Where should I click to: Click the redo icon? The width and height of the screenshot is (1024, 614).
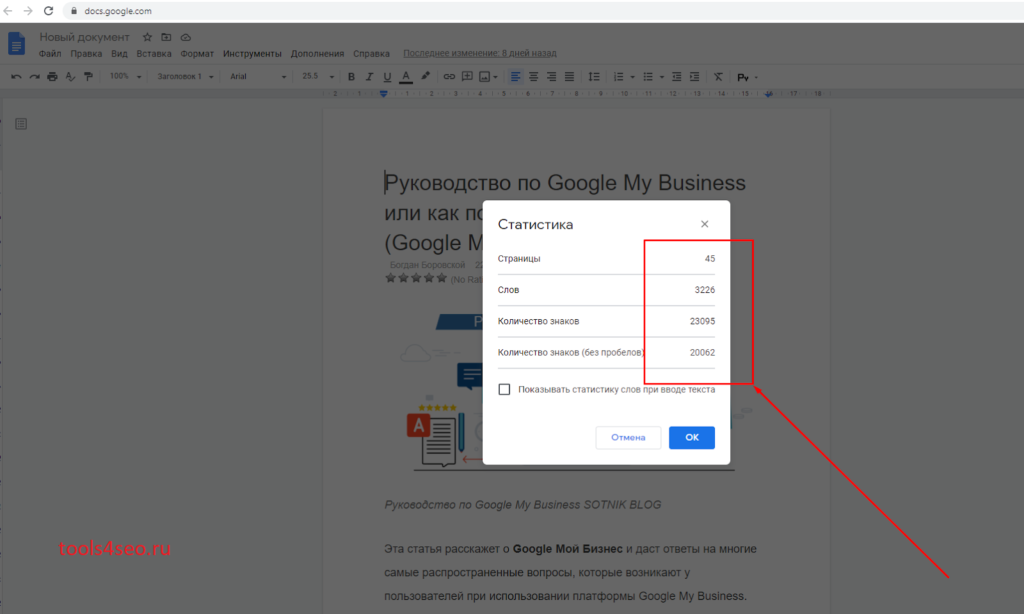pyautogui.click(x=34, y=76)
